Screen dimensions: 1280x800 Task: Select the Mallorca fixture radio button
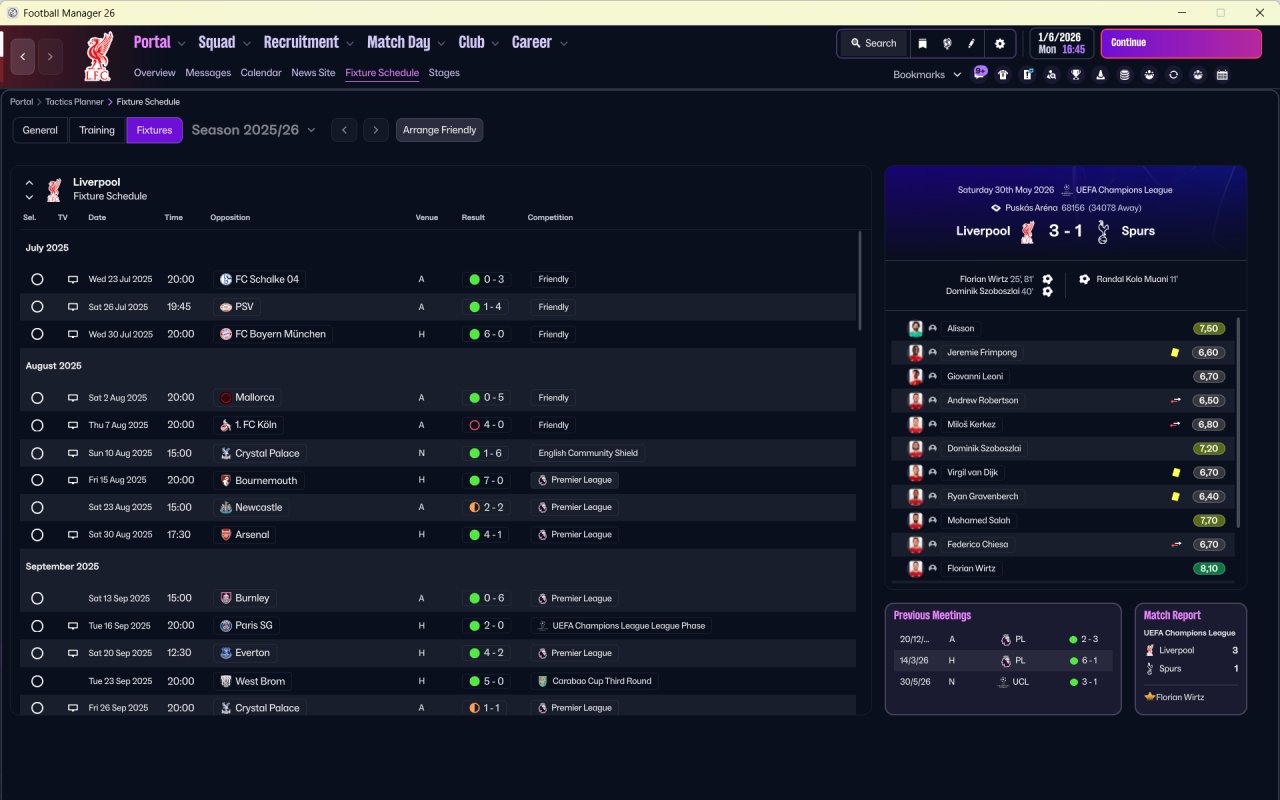pos(37,398)
